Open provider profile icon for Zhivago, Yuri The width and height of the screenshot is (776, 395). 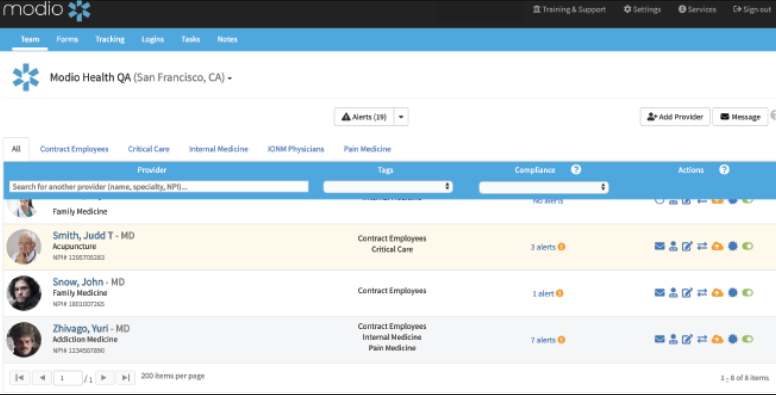(673, 339)
